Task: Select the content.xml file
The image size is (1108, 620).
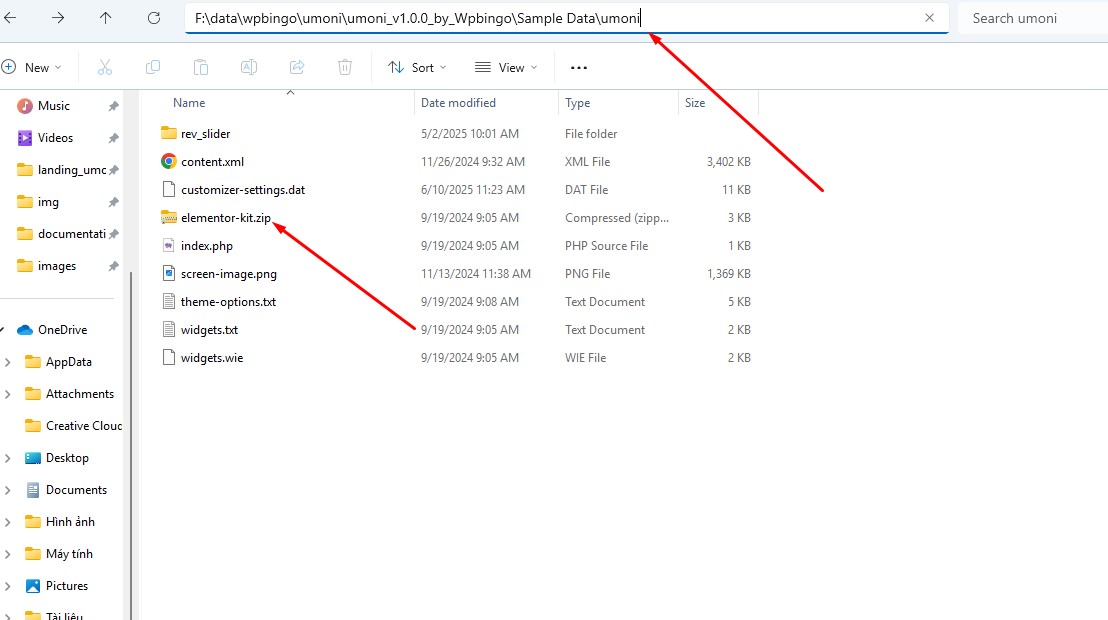Action: (212, 162)
